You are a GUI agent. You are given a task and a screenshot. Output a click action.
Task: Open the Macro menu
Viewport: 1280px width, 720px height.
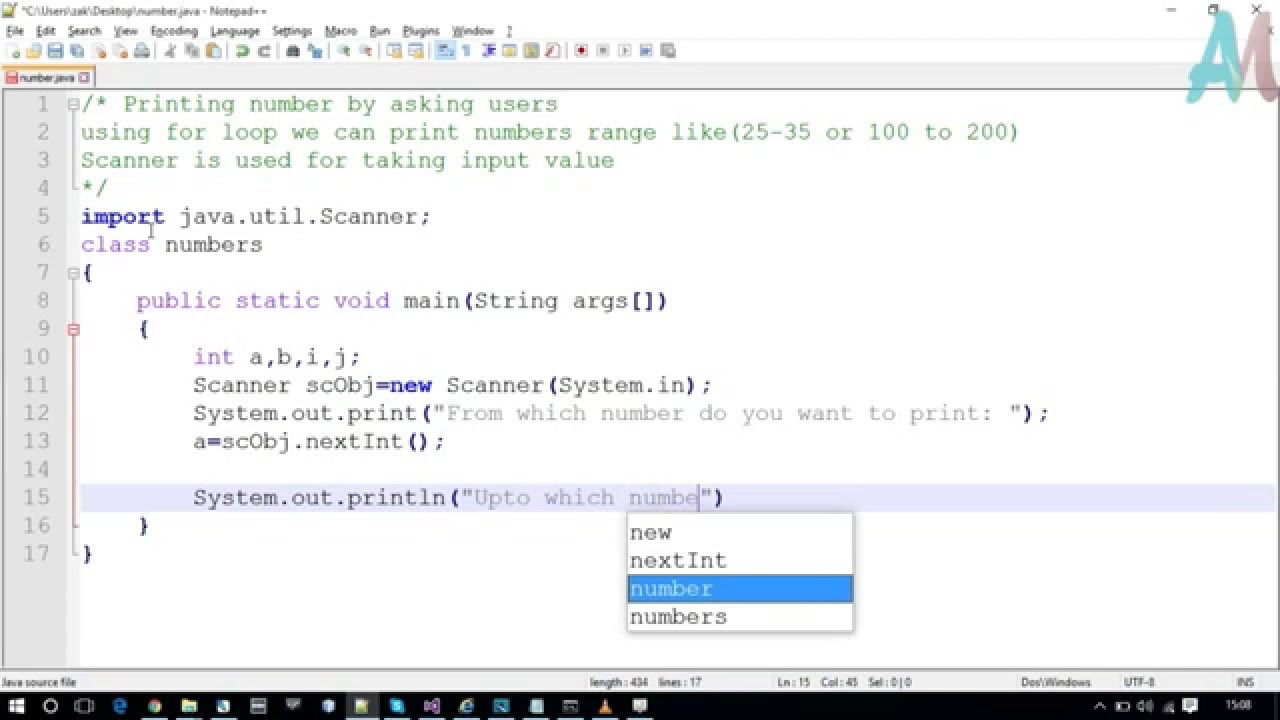[x=341, y=31]
